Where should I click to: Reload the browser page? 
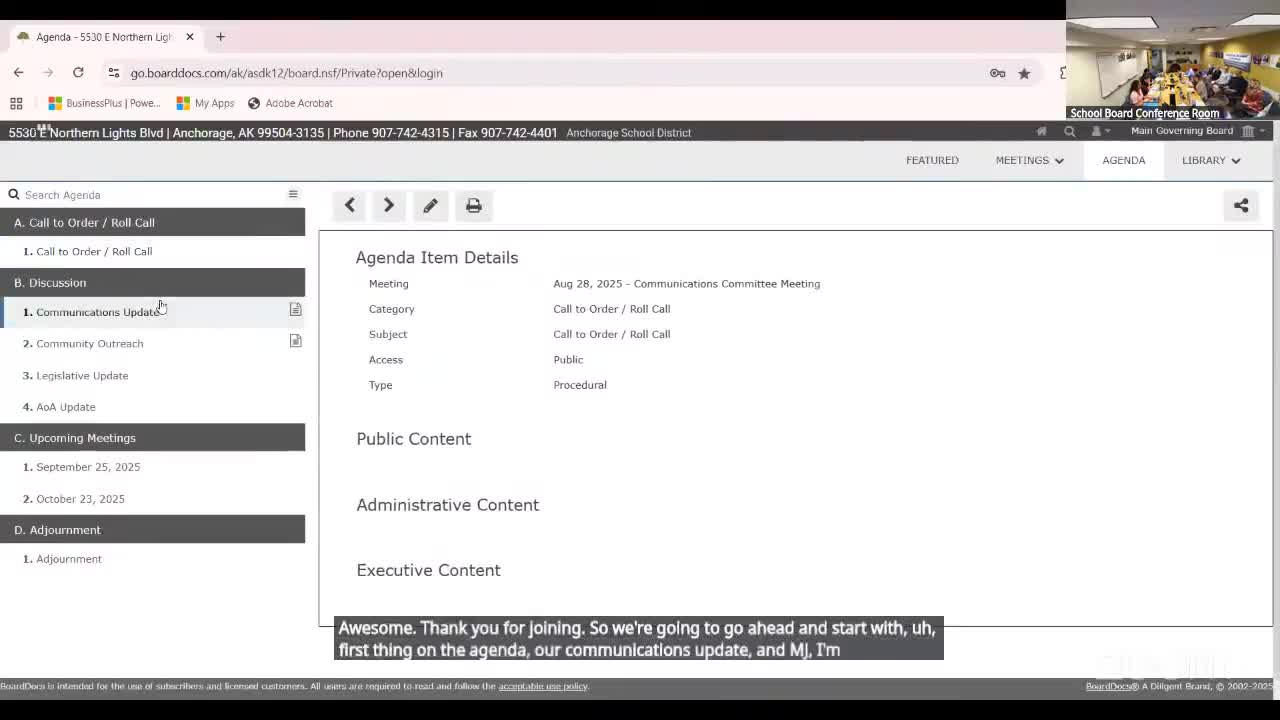click(x=78, y=73)
